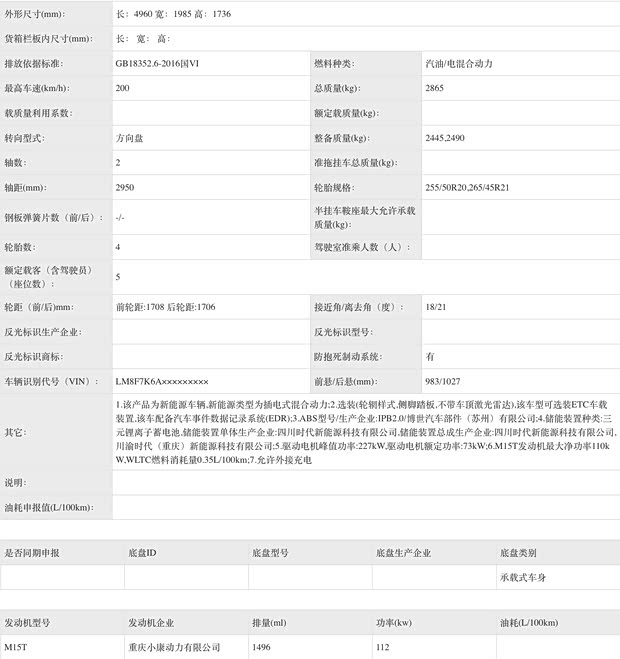Image resolution: width=620 pixels, height=659 pixels.
Task: Click rated passengers value 5
Action: pyautogui.click(x=118, y=277)
